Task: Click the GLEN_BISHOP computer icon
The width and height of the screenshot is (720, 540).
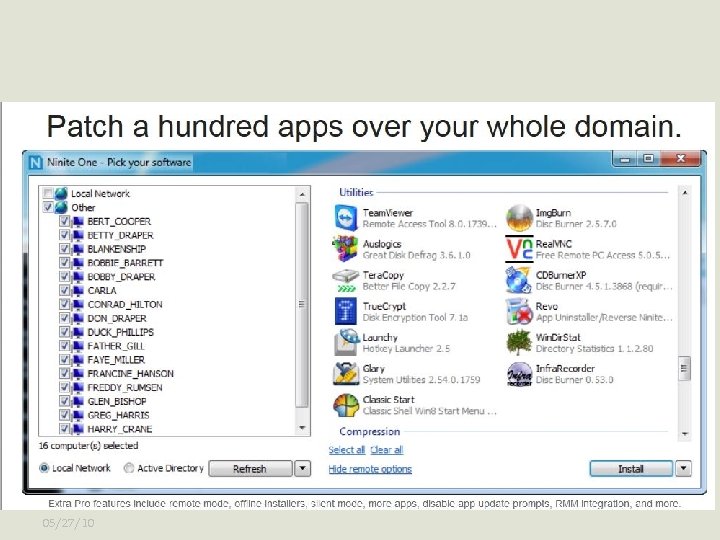Action: tap(78, 401)
